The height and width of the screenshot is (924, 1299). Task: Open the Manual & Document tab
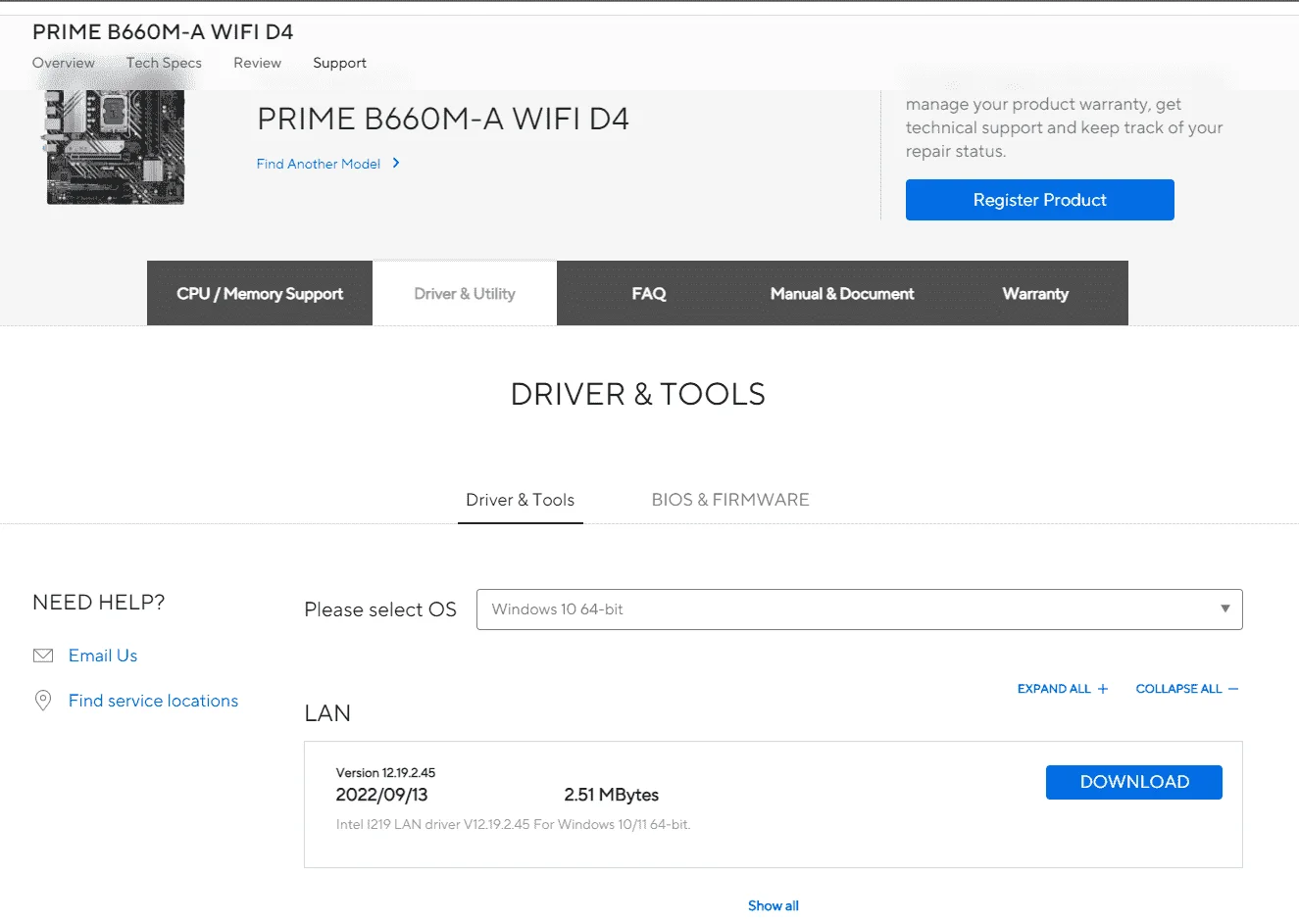tap(842, 293)
